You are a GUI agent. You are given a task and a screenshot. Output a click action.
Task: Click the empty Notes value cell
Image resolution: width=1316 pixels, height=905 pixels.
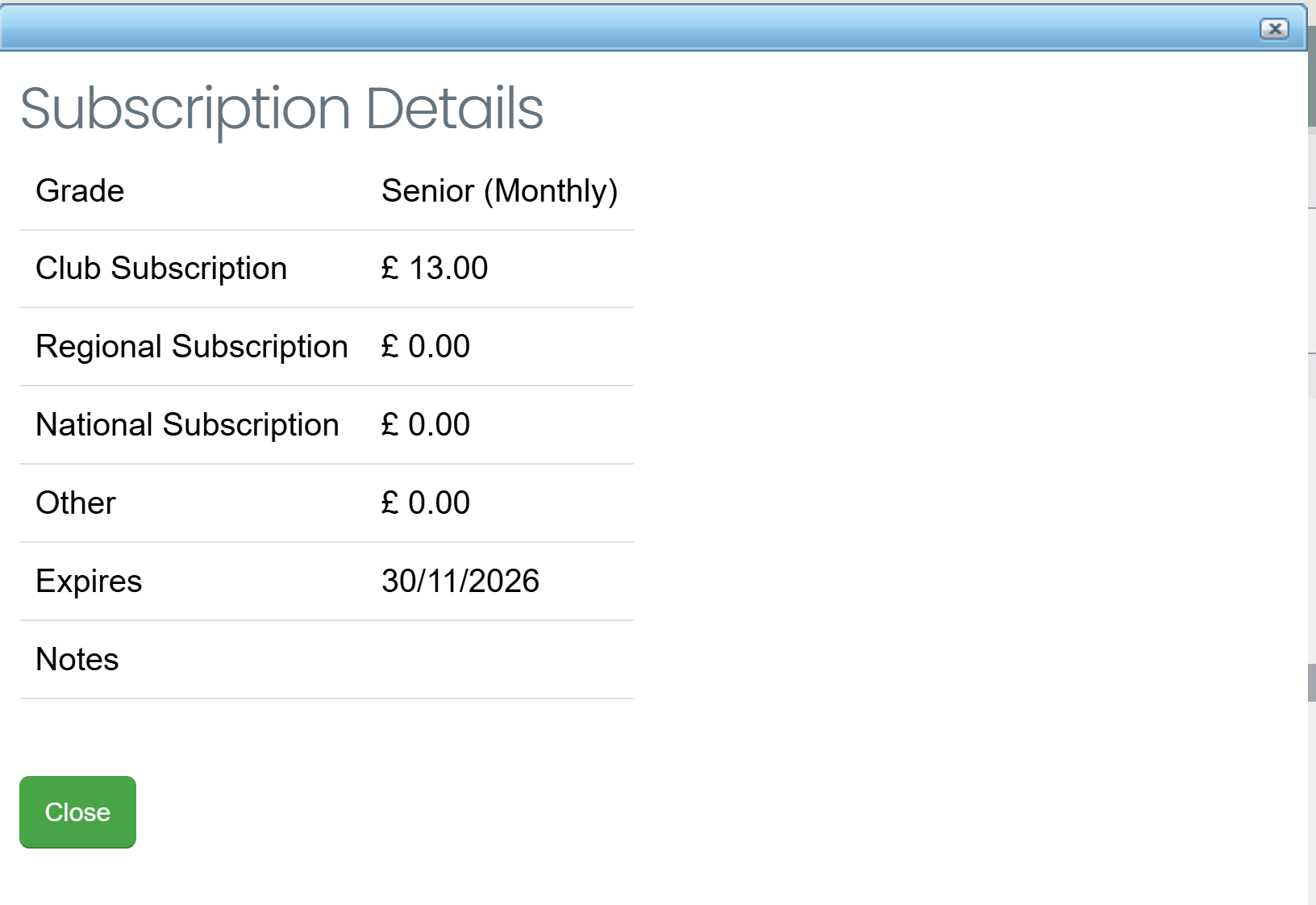pyautogui.click(x=499, y=660)
